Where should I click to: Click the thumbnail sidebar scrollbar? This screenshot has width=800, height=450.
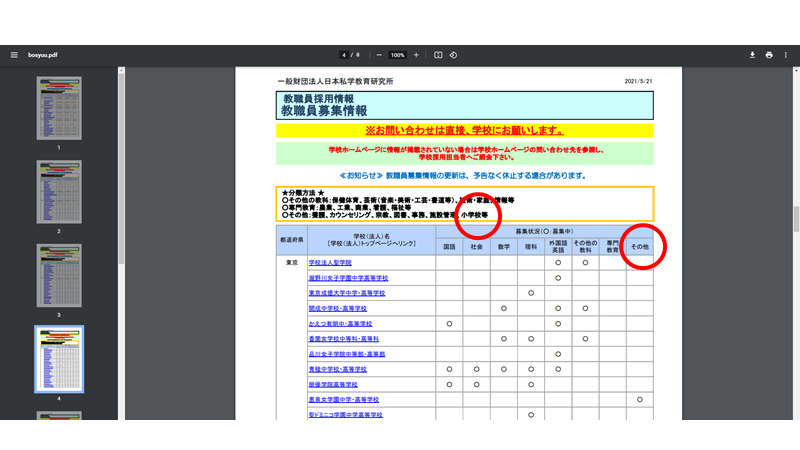[x=121, y=168]
